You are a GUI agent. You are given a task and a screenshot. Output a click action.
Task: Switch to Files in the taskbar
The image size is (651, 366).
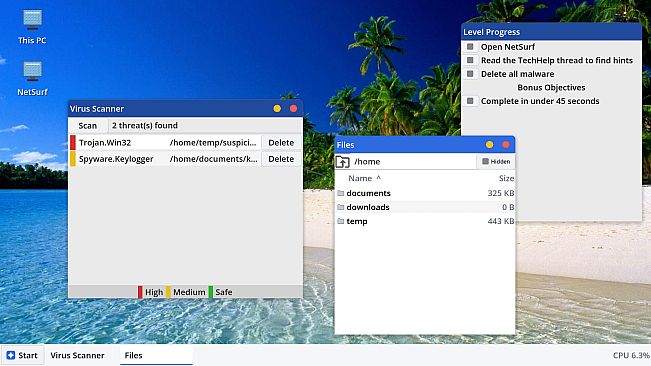(x=156, y=355)
